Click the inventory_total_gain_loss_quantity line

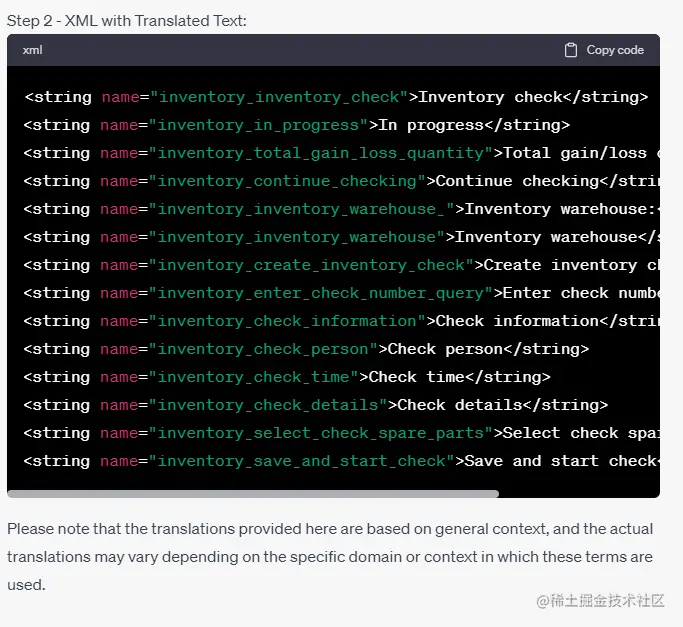tap(342, 153)
